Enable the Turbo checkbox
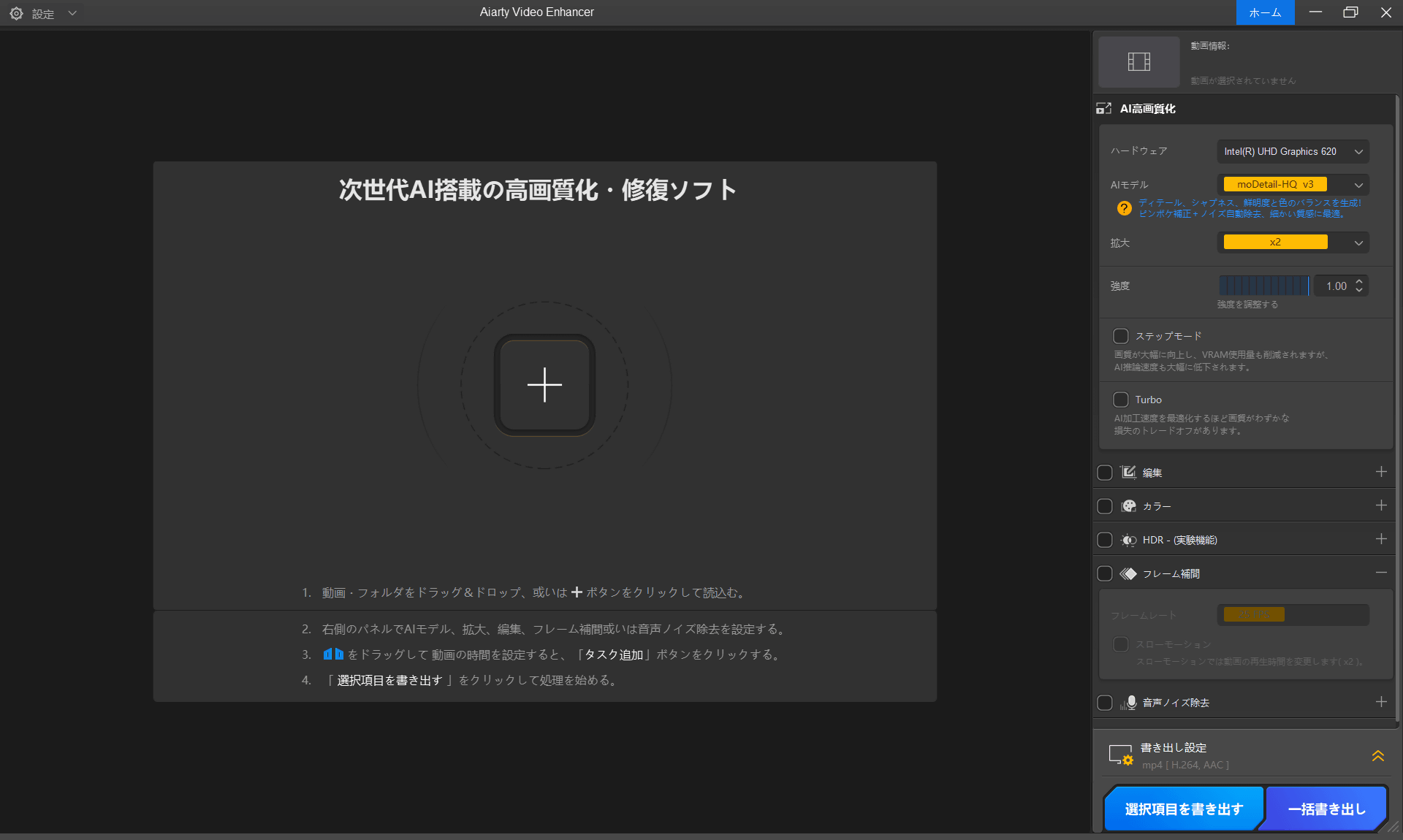 [1120, 400]
